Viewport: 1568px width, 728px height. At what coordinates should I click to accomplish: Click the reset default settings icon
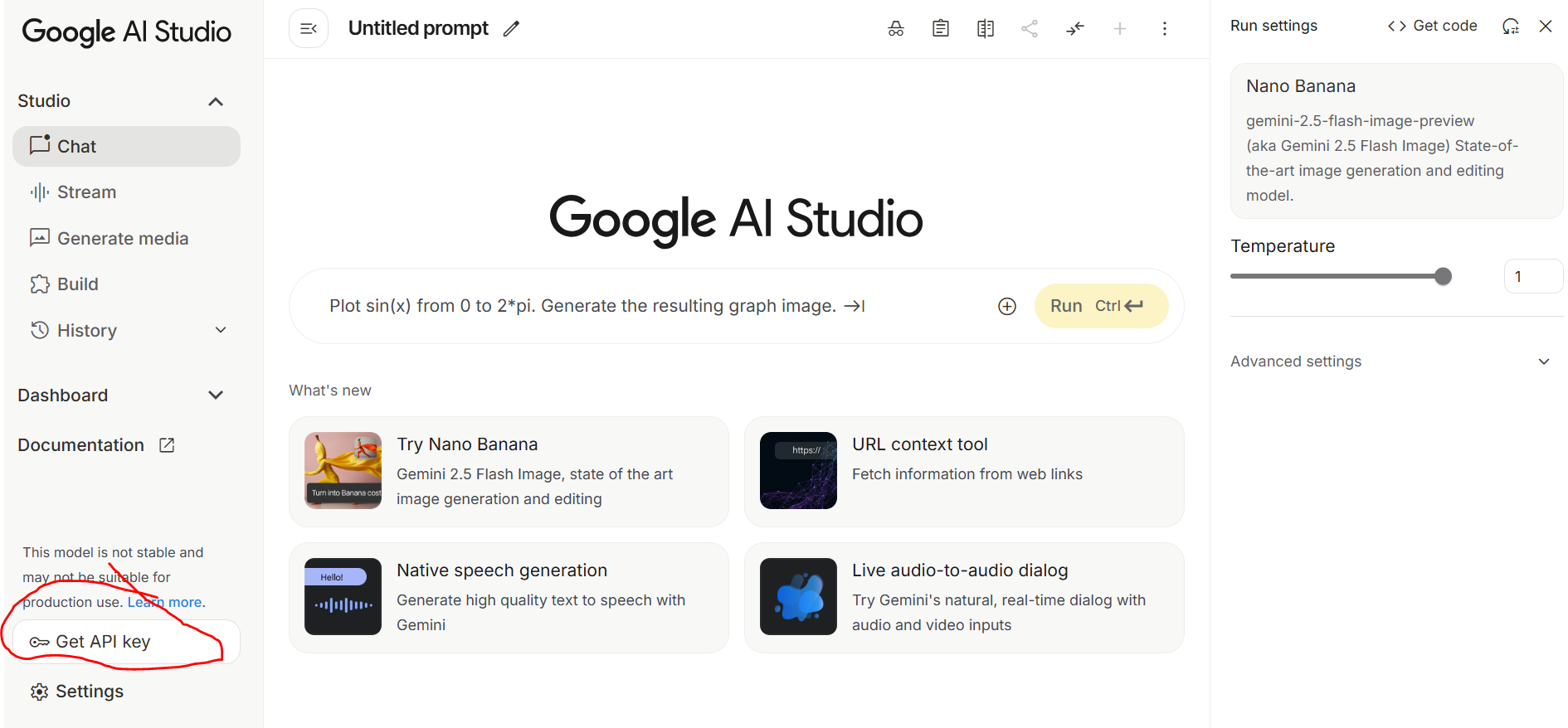(1511, 27)
